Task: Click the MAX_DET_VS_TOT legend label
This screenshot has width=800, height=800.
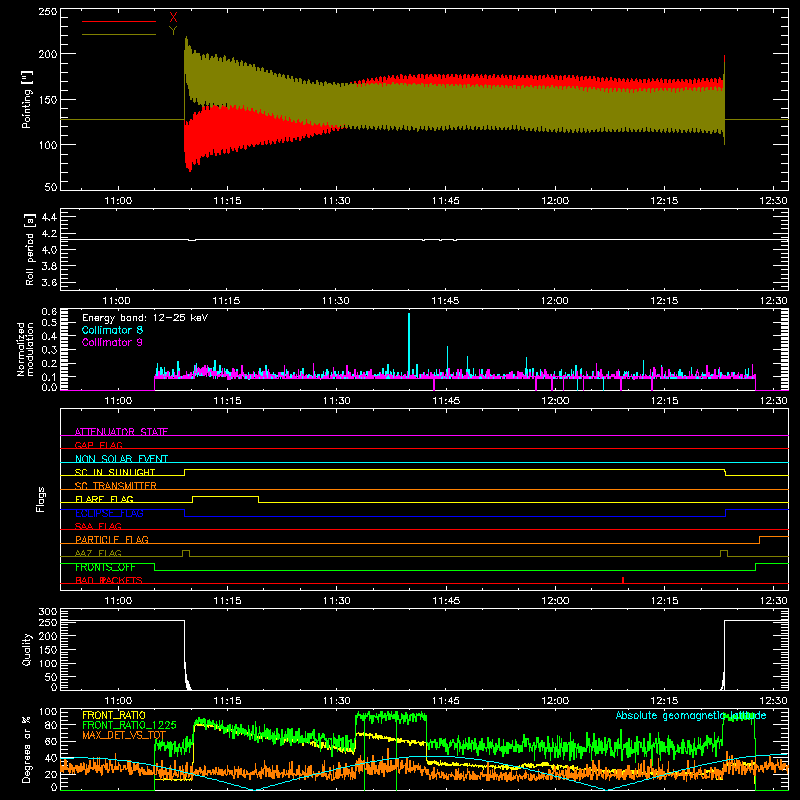Action: (x=124, y=735)
